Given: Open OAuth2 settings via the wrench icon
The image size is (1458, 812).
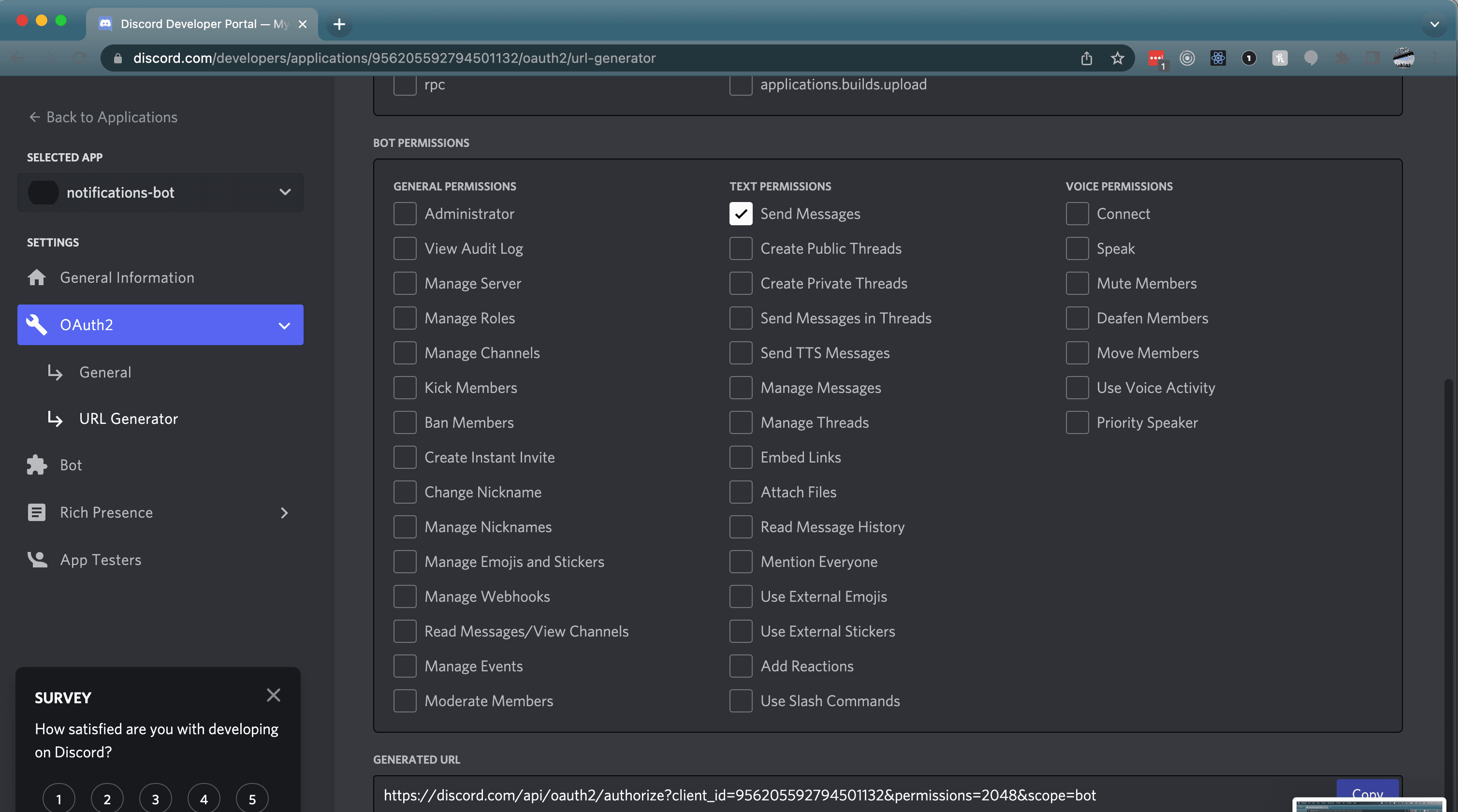Looking at the screenshot, I should point(36,324).
